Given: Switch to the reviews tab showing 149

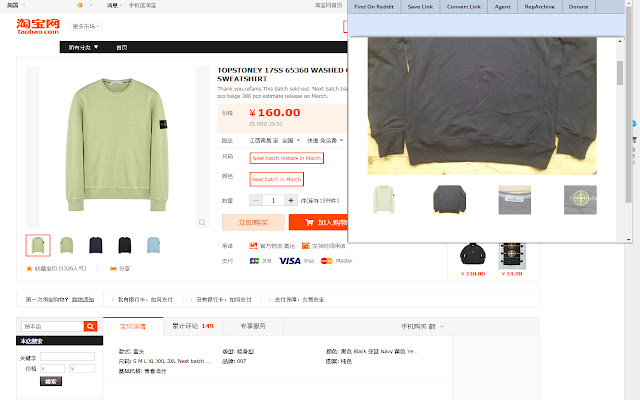Looking at the screenshot, I should pos(193,326).
